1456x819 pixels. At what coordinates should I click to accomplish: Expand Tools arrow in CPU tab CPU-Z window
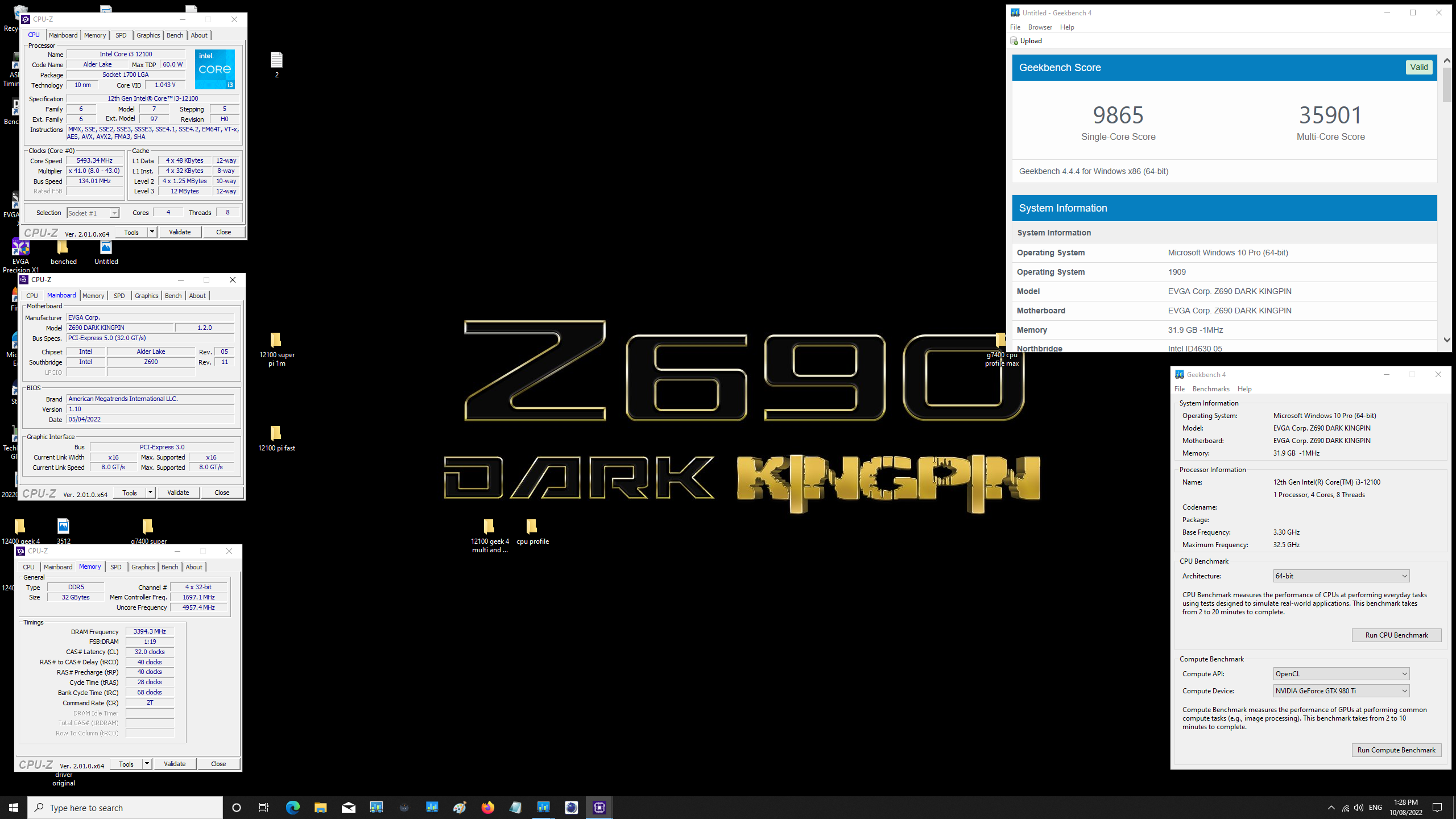coord(152,232)
